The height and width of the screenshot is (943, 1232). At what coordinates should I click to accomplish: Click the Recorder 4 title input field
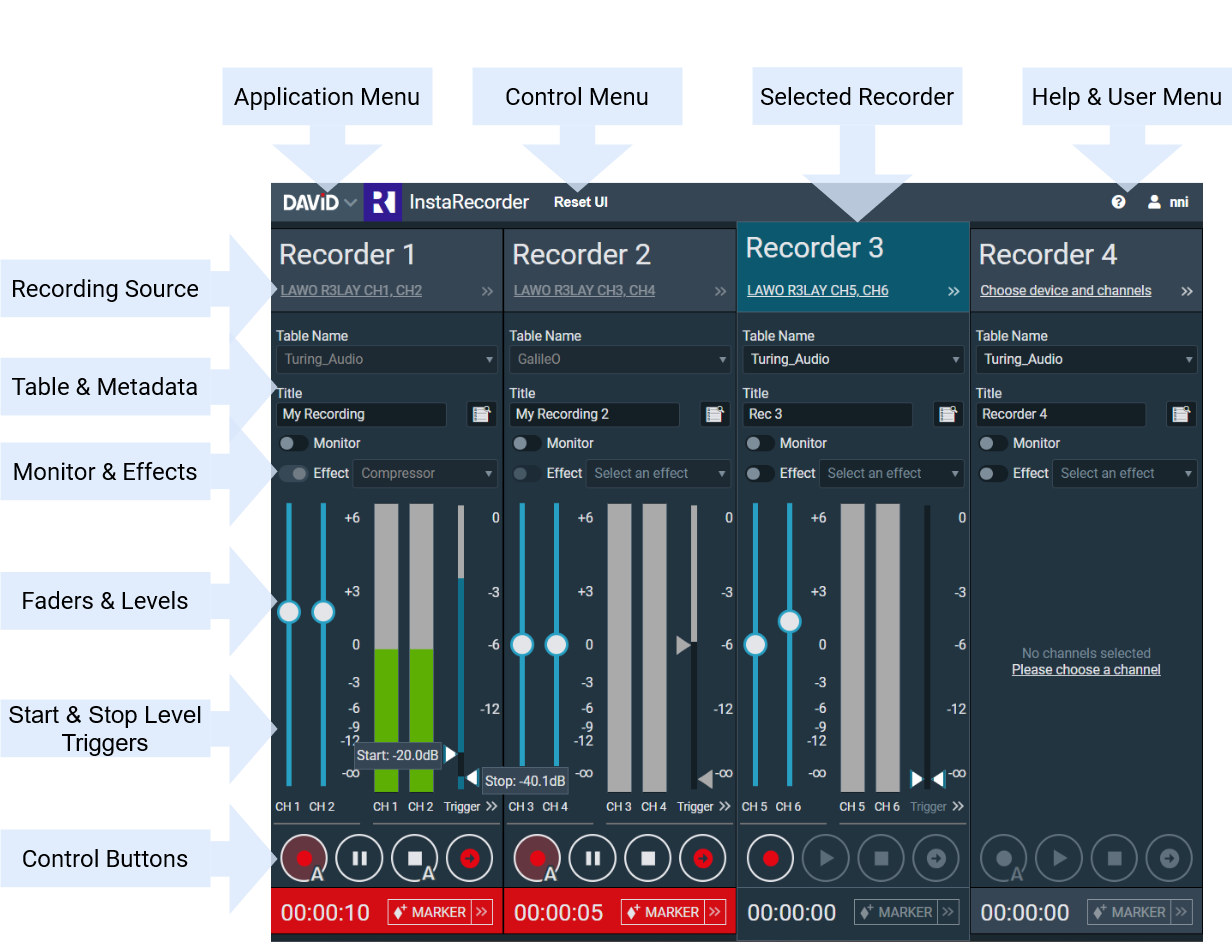(1060, 414)
